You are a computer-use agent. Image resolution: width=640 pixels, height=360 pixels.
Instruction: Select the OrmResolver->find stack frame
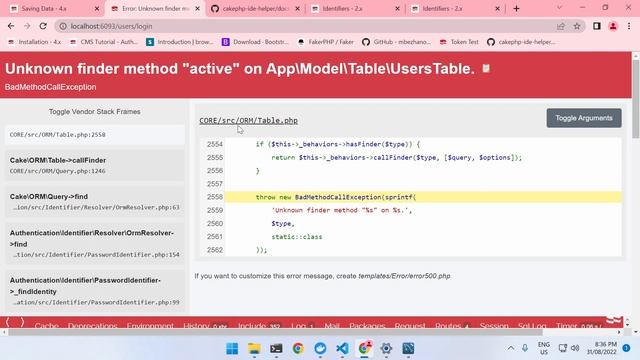[x=95, y=243]
